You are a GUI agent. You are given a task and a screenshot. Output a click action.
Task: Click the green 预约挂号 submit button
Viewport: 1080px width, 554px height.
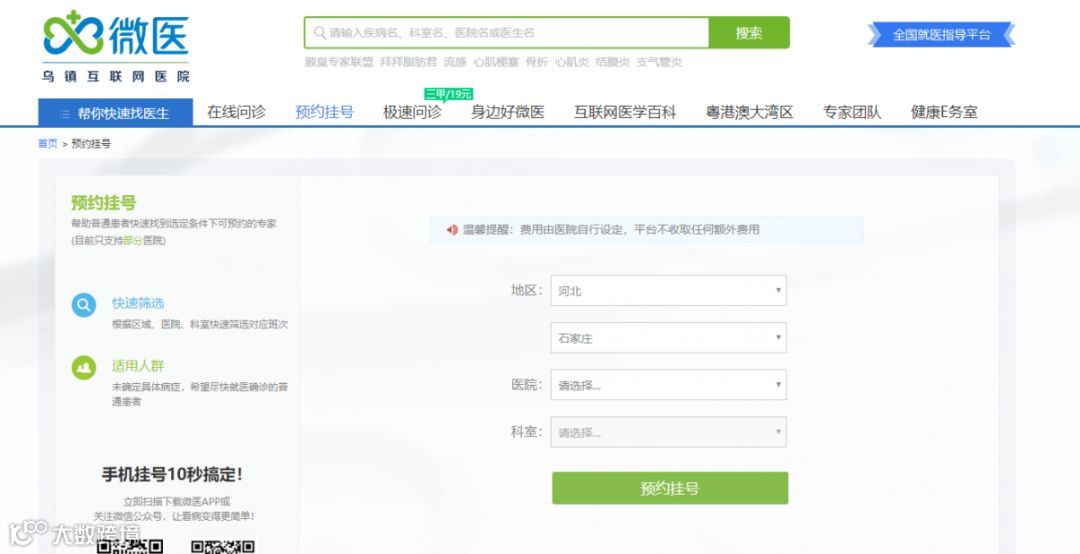tap(669, 488)
